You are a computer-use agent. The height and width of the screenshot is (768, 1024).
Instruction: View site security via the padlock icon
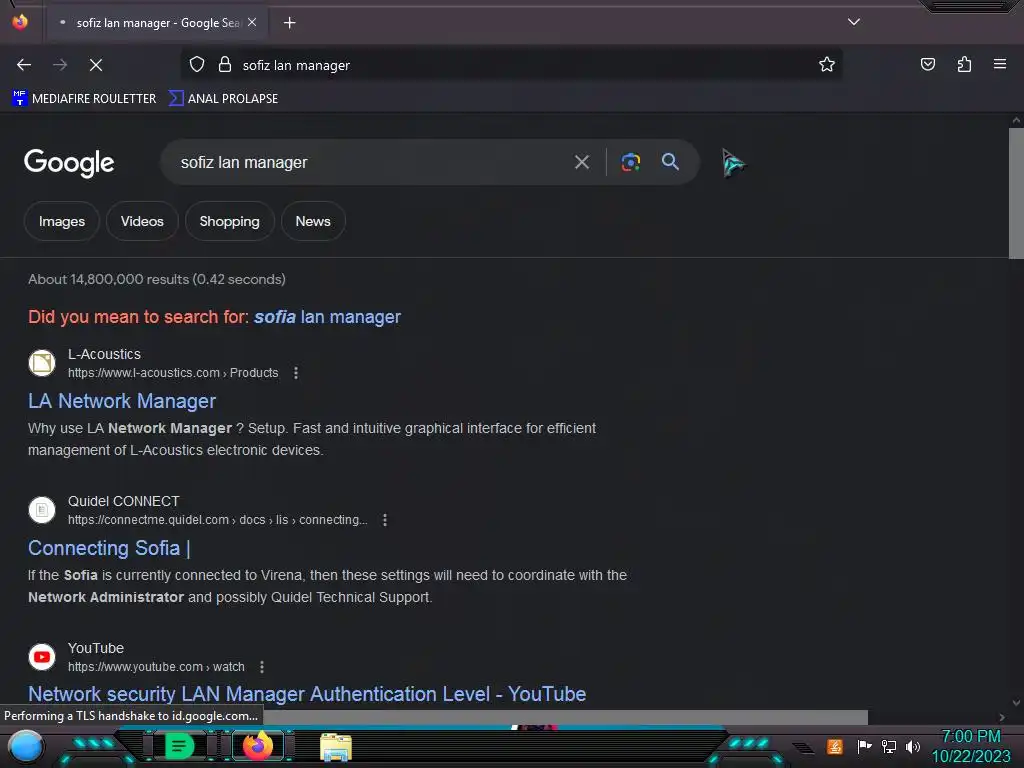(x=225, y=65)
